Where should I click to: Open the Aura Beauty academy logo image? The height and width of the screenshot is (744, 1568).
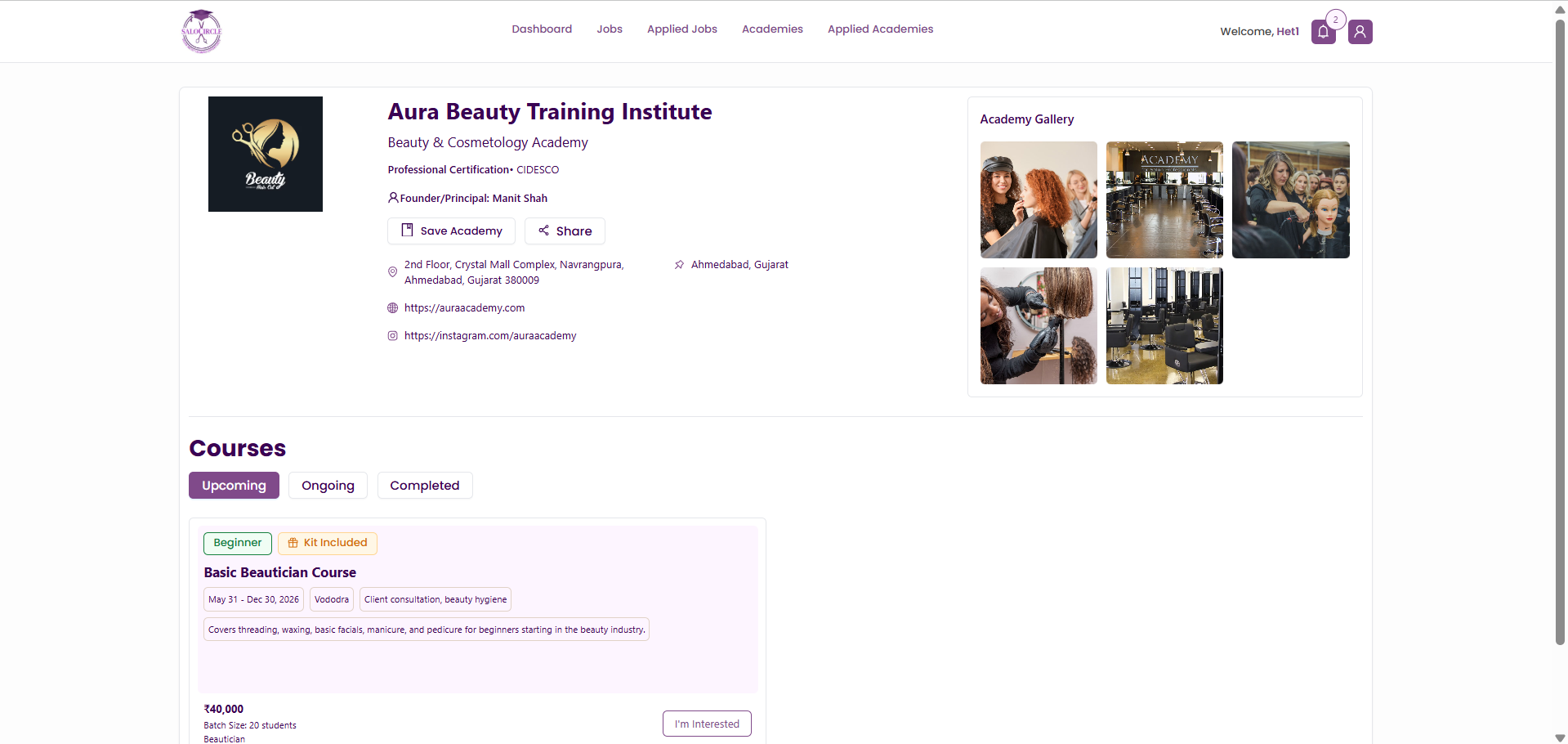266,154
